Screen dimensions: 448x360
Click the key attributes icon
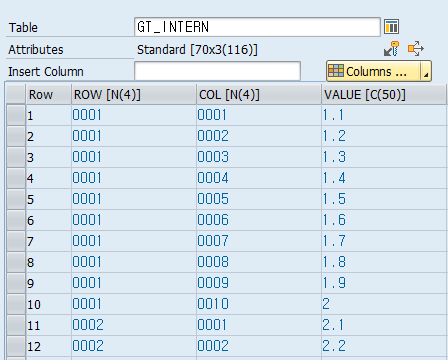click(391, 49)
